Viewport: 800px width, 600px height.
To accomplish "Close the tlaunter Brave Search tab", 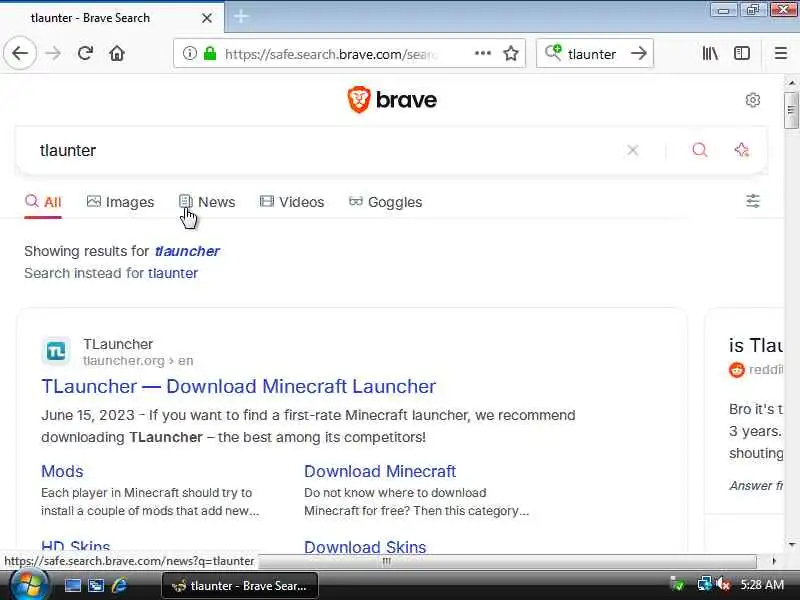I will [x=207, y=18].
